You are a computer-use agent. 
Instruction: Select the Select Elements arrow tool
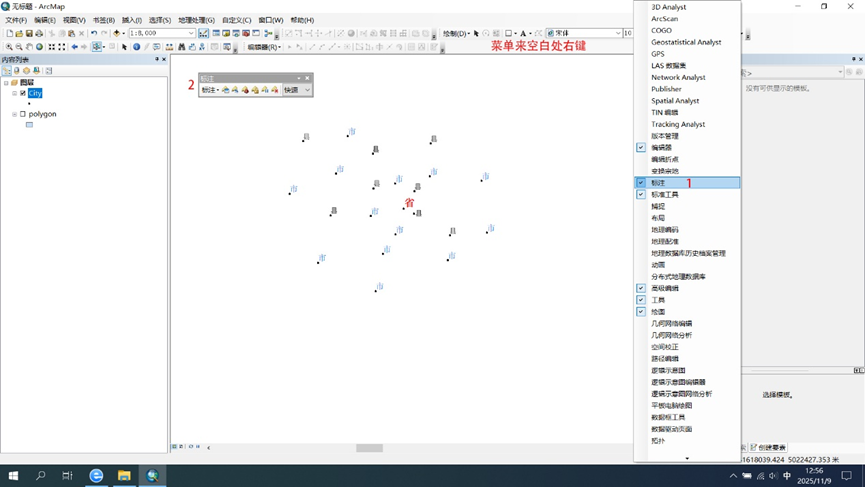click(x=124, y=47)
